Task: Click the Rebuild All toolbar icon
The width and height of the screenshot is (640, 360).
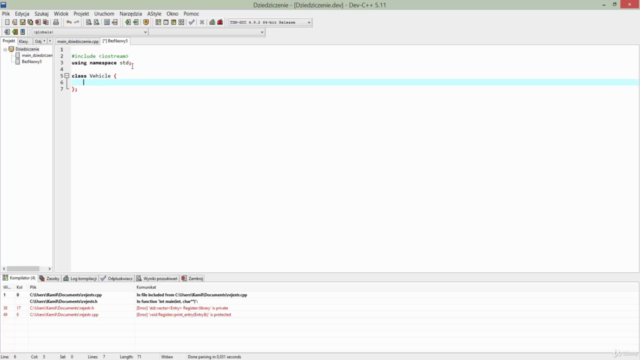Action: (181, 22)
